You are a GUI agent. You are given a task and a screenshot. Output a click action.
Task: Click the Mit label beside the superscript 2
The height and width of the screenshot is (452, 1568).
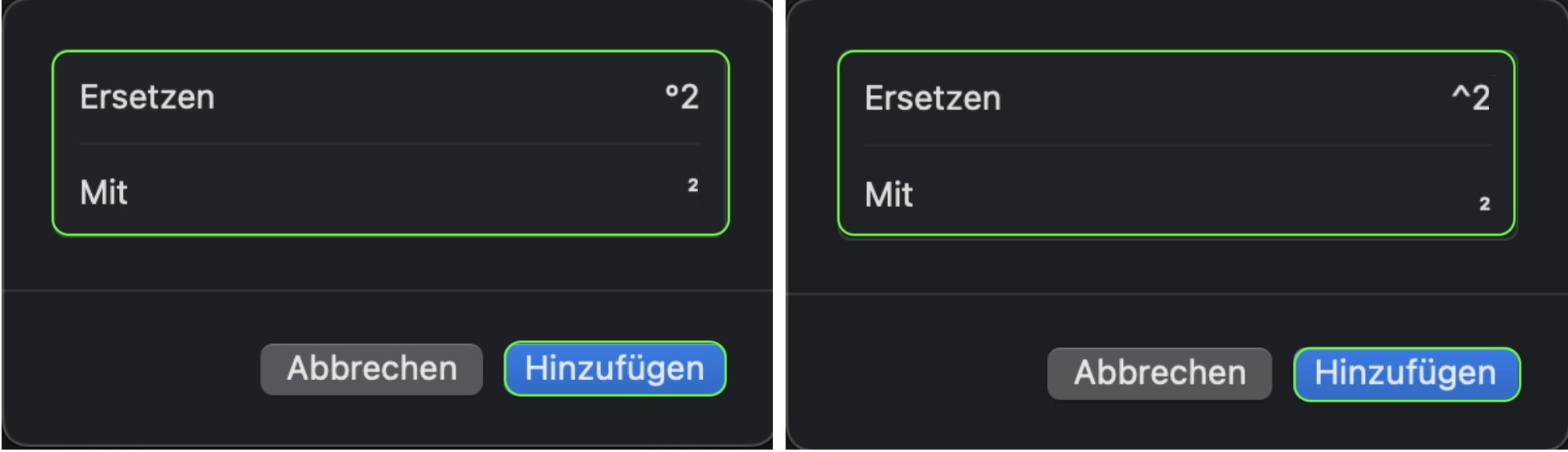[x=104, y=192]
